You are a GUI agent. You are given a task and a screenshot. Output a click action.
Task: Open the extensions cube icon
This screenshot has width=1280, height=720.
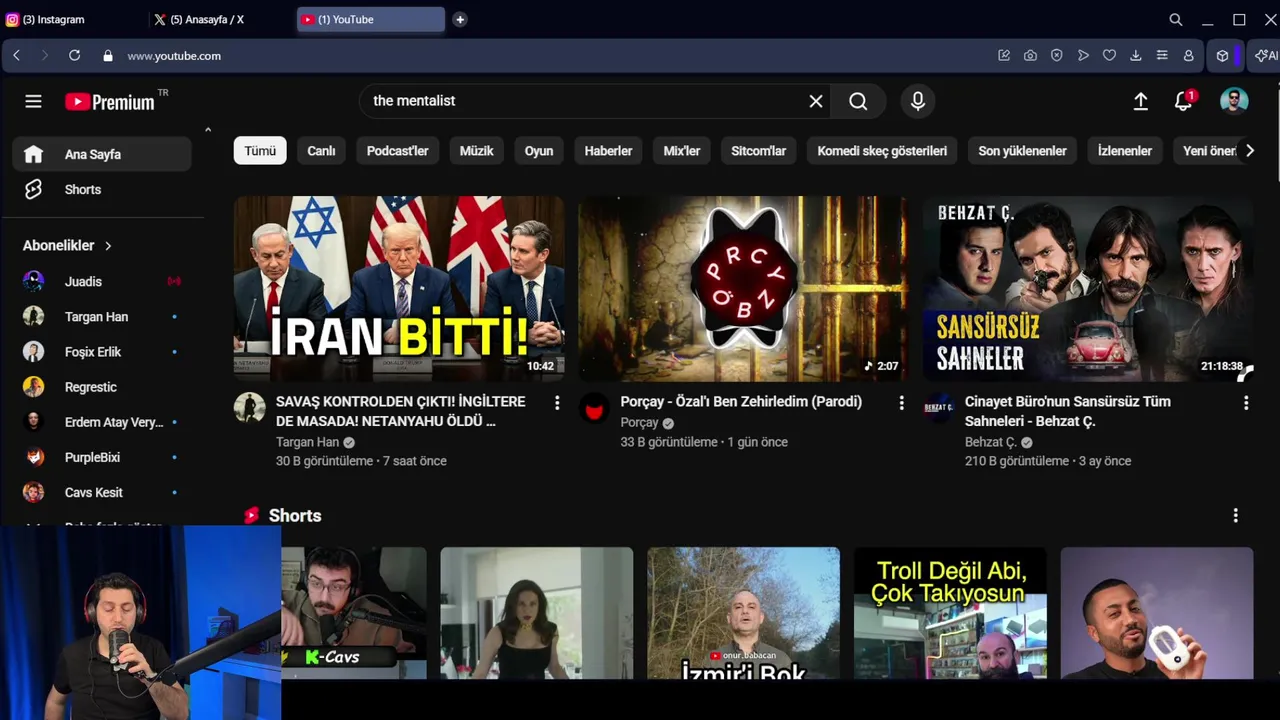(1222, 56)
